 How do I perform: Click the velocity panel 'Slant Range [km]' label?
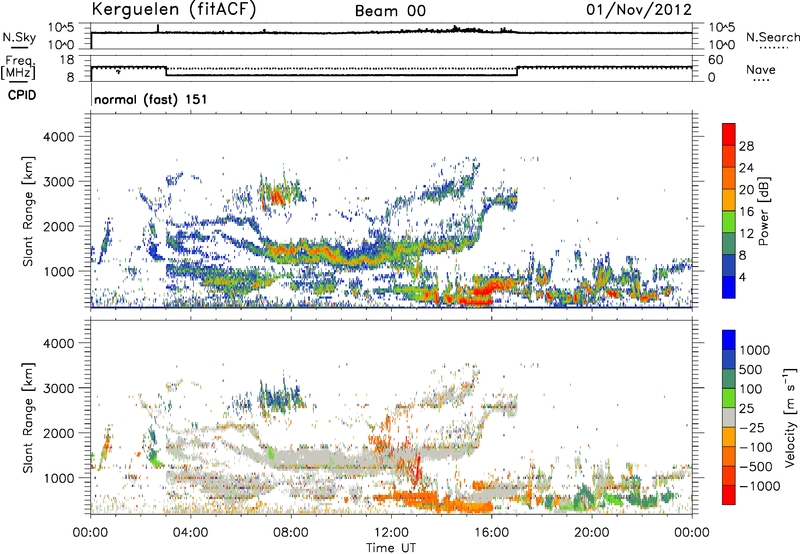[x=29, y=417]
